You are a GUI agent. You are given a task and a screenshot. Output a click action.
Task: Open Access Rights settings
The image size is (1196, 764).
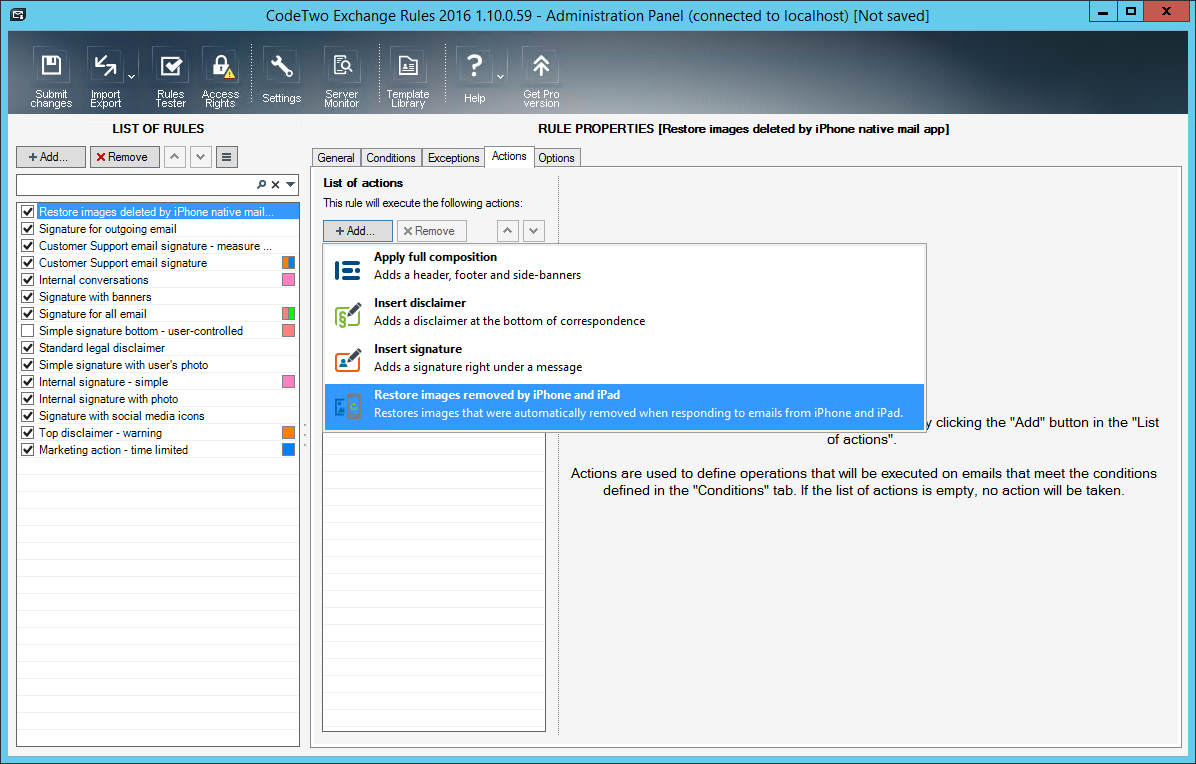[x=220, y=77]
